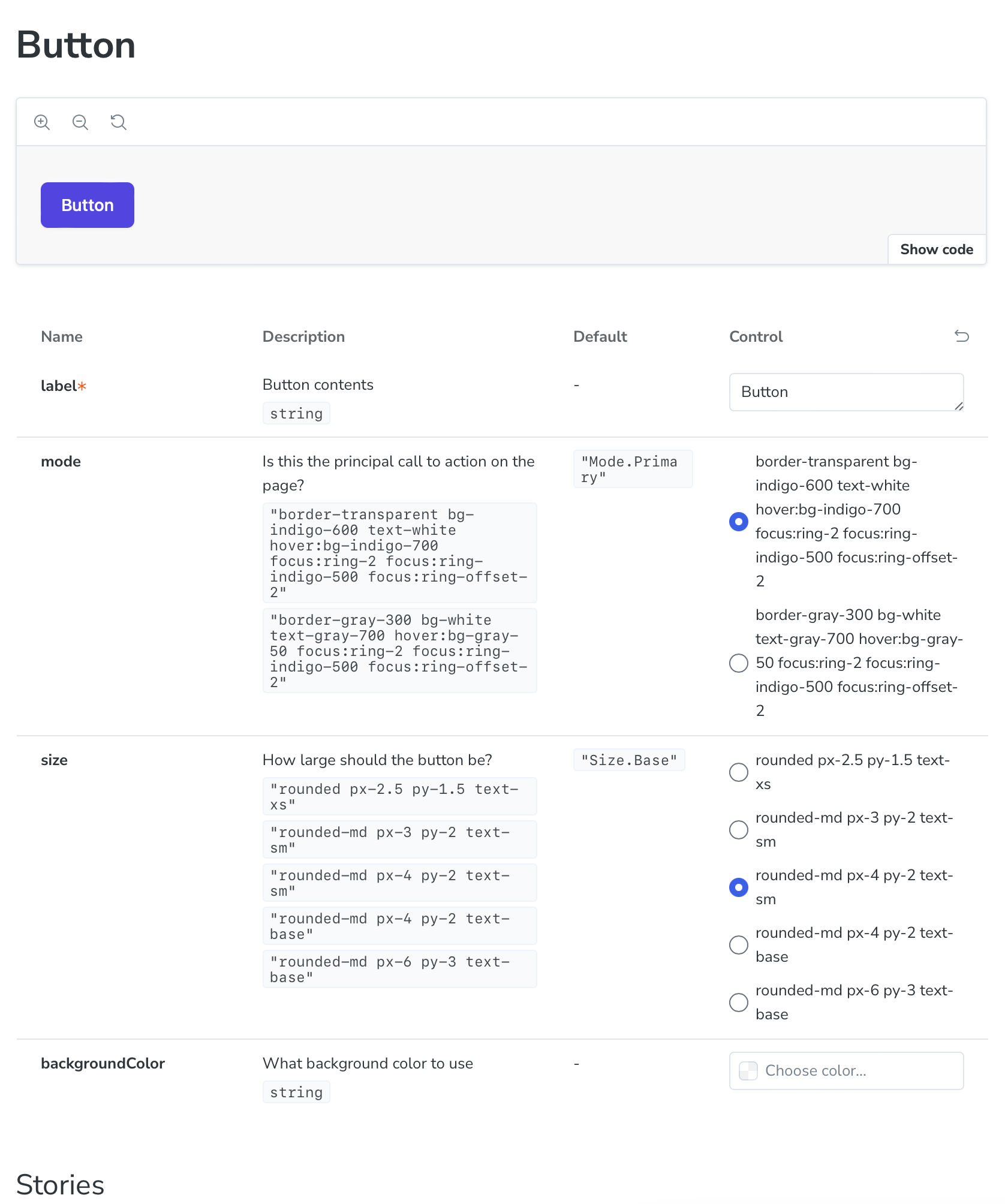Click the zoom out magnifier icon
Screen dimensions: 1005x1204
80,122
